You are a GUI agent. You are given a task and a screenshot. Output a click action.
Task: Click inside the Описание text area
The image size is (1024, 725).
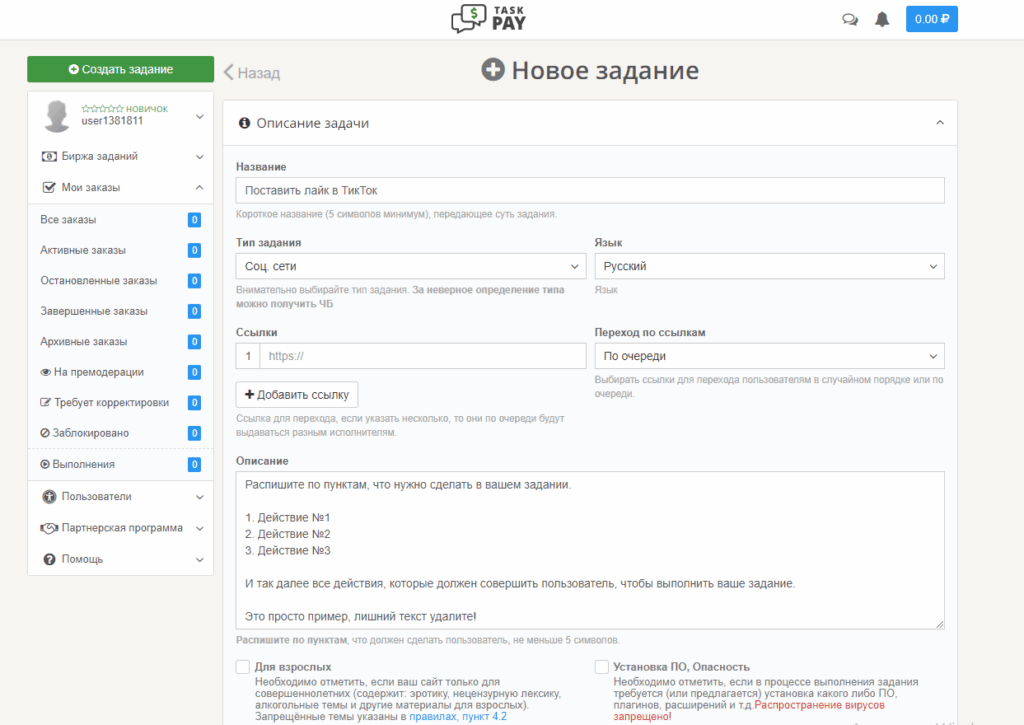point(590,551)
